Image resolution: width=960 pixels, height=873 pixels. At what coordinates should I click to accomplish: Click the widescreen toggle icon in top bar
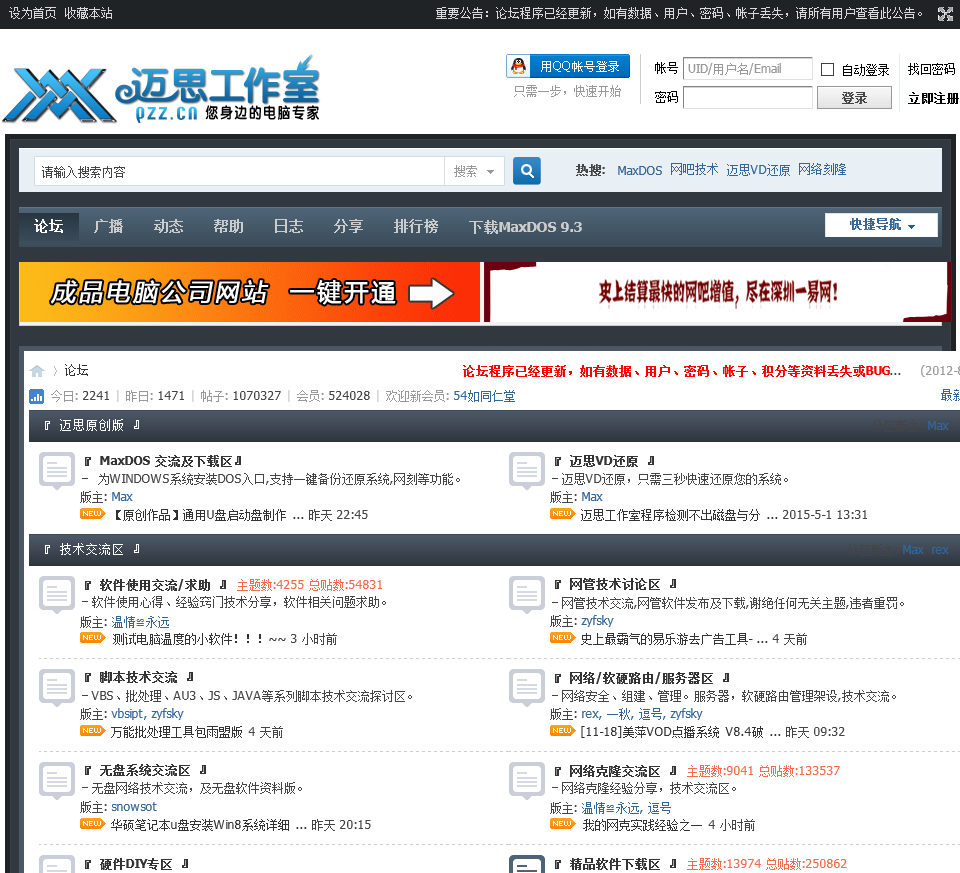945,13
